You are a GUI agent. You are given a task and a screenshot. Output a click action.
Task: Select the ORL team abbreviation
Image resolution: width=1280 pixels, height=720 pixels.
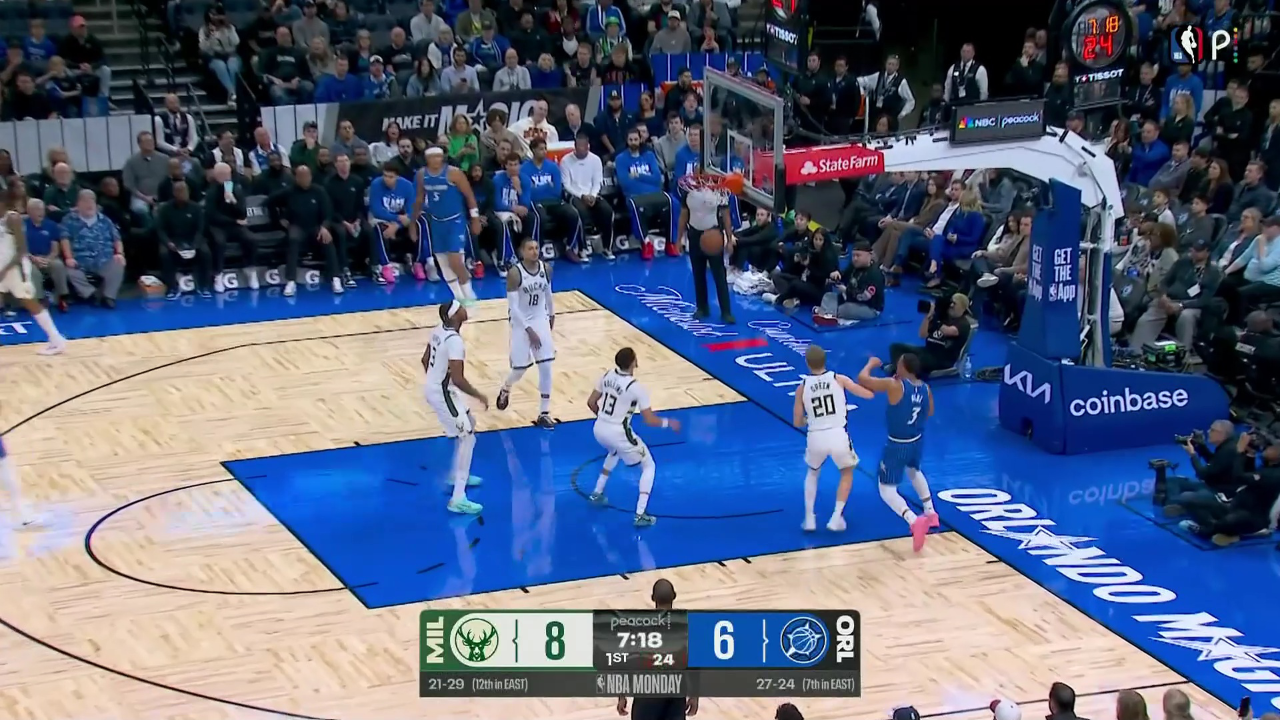tap(845, 640)
